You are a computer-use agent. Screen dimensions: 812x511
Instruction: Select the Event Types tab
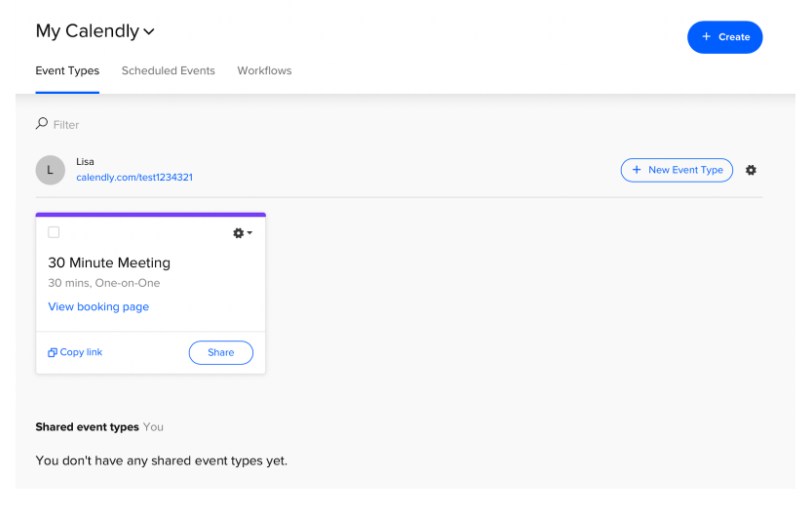coord(67,71)
